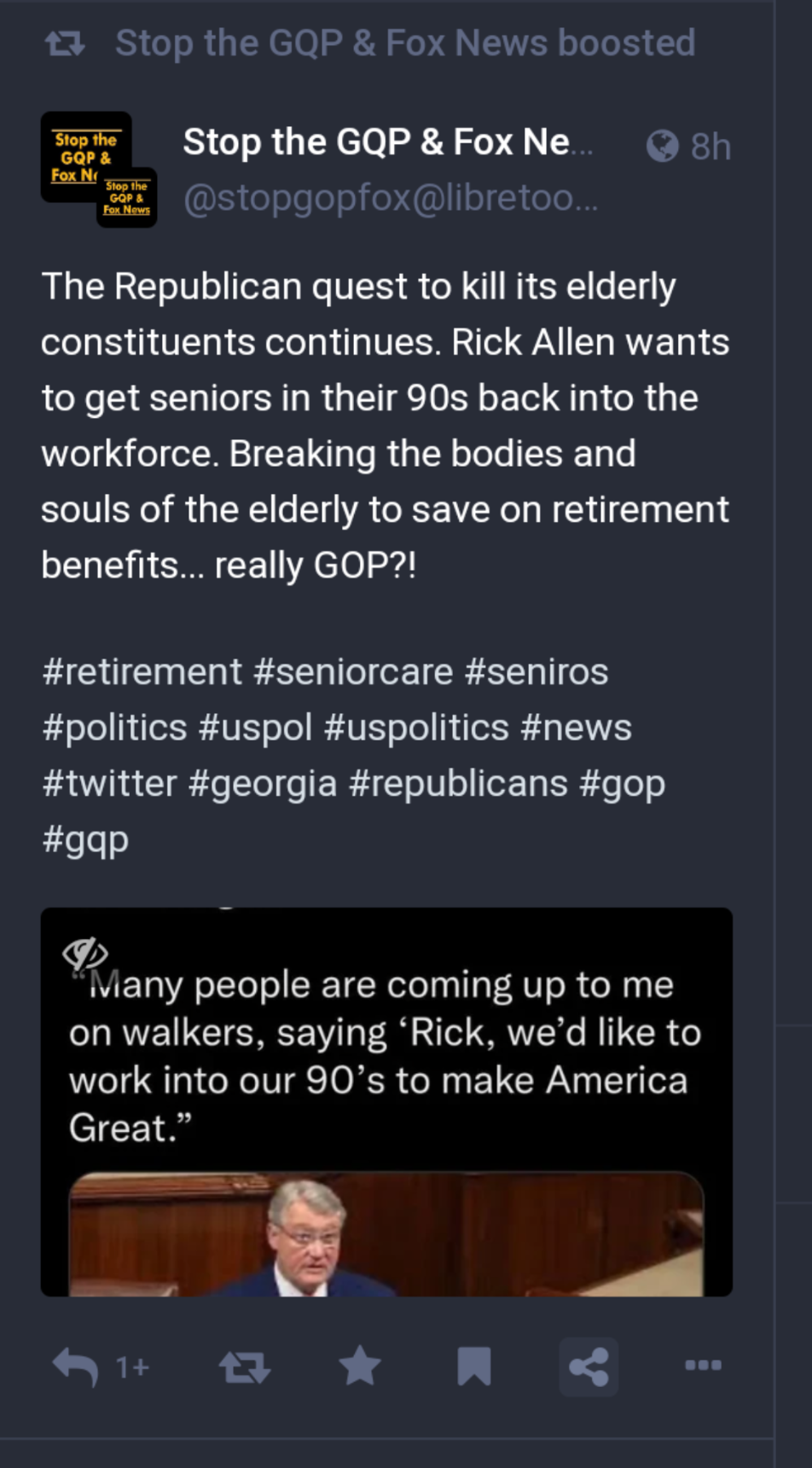This screenshot has height=1468, width=812.
Task: Click the reply arrow icon
Action: point(75,1366)
